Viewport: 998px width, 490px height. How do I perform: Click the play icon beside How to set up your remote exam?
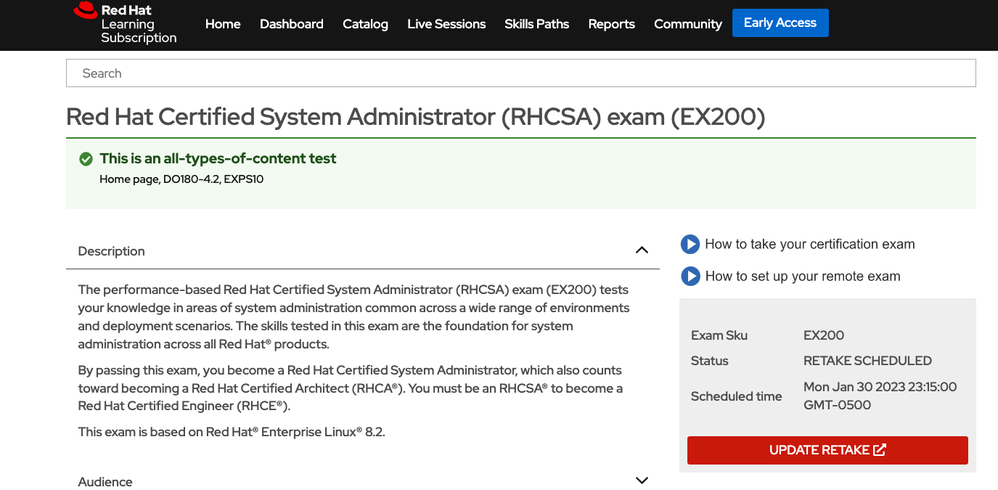[690, 276]
